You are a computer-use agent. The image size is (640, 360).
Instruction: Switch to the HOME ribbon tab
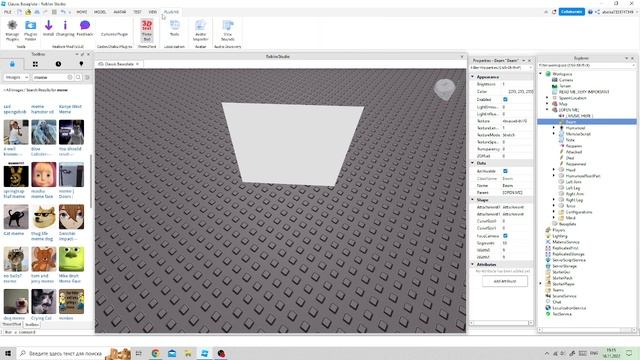coord(82,12)
